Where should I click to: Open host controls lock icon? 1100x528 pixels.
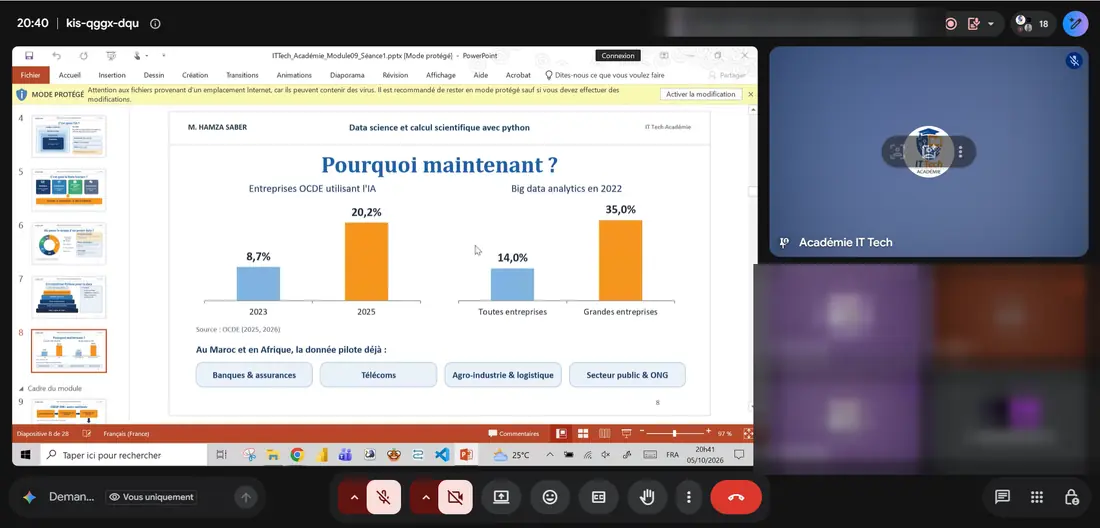1071,497
